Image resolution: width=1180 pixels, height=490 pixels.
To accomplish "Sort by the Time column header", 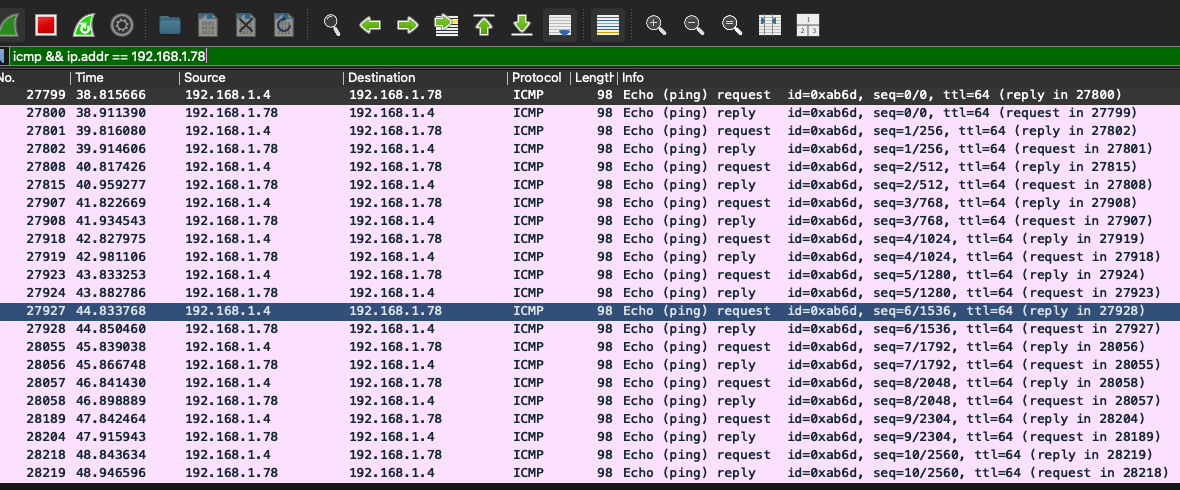I will 125,78.
